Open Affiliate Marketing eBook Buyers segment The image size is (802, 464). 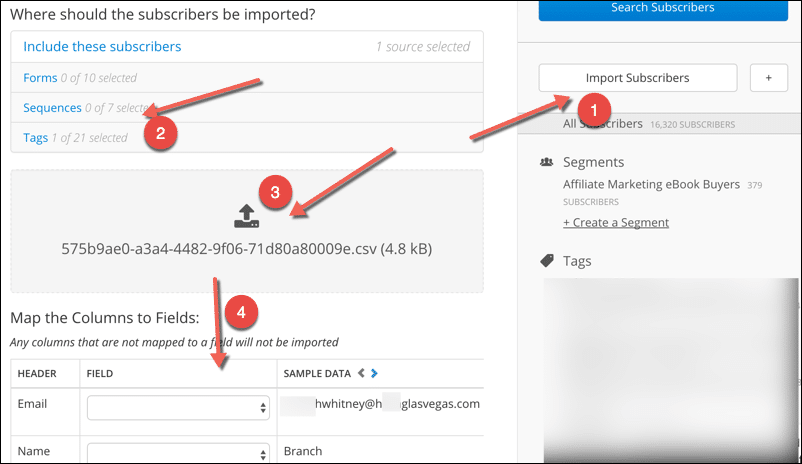click(651, 184)
